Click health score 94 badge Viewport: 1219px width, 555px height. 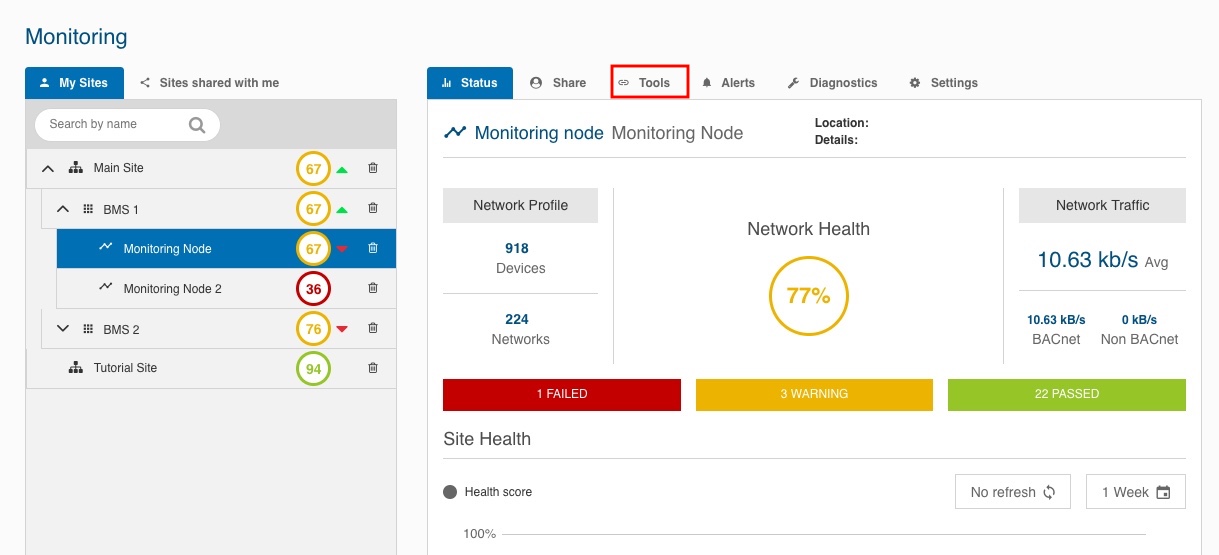(x=313, y=369)
